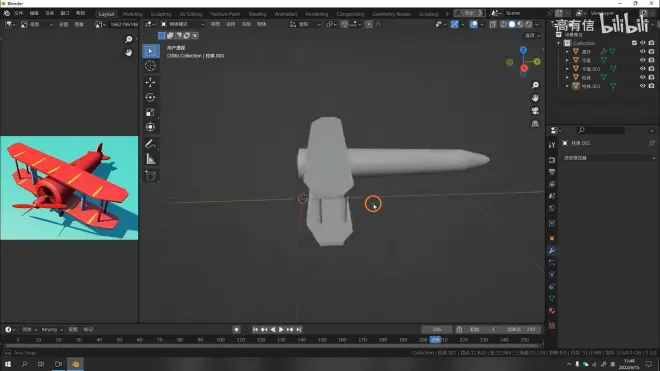660x371 pixels.
Task: Click the current frame marker 206 on timeline
Action: (x=435, y=339)
